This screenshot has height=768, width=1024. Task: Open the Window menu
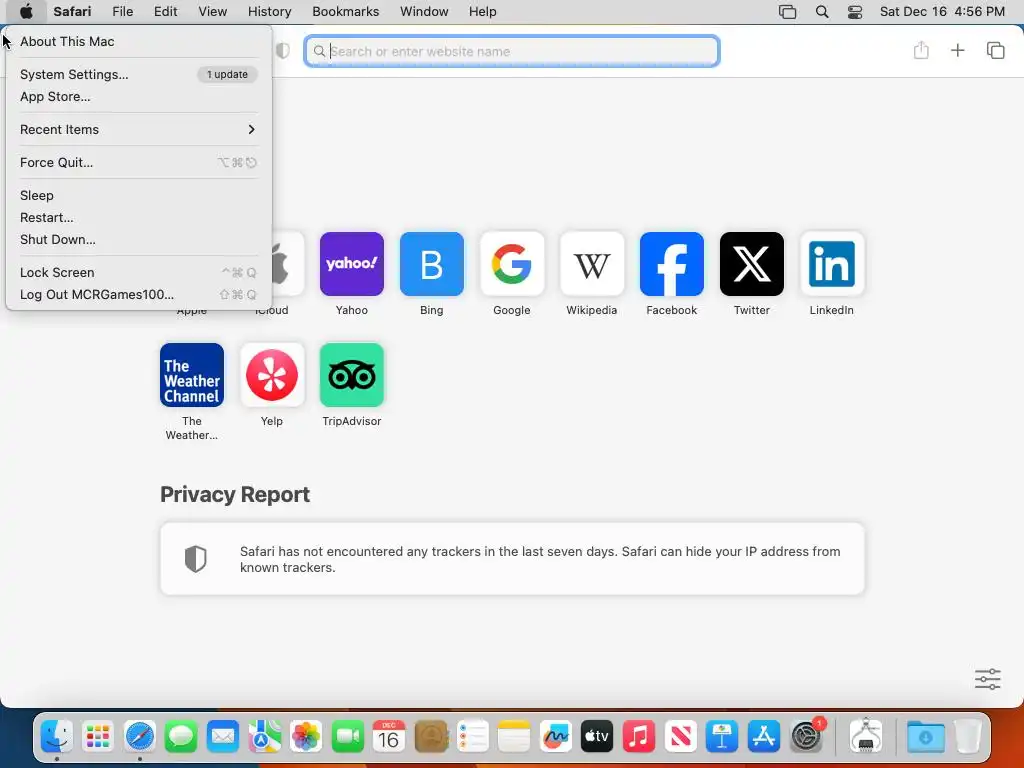point(424,12)
